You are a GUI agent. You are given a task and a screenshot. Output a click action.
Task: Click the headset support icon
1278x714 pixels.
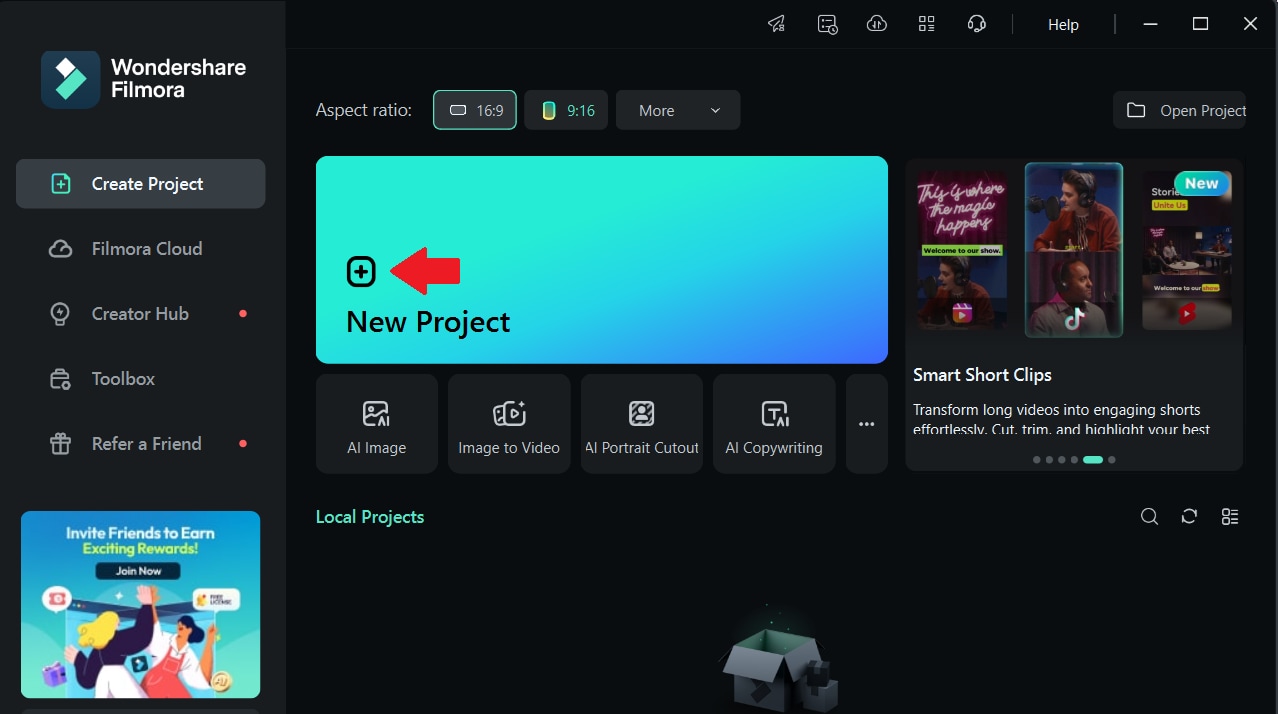(x=977, y=24)
